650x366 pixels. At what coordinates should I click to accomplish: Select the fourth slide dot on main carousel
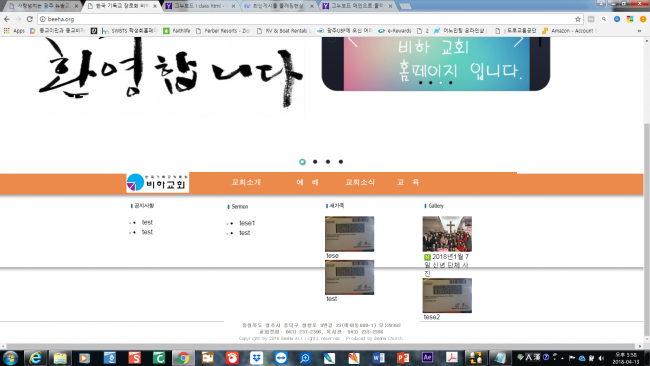(x=341, y=162)
